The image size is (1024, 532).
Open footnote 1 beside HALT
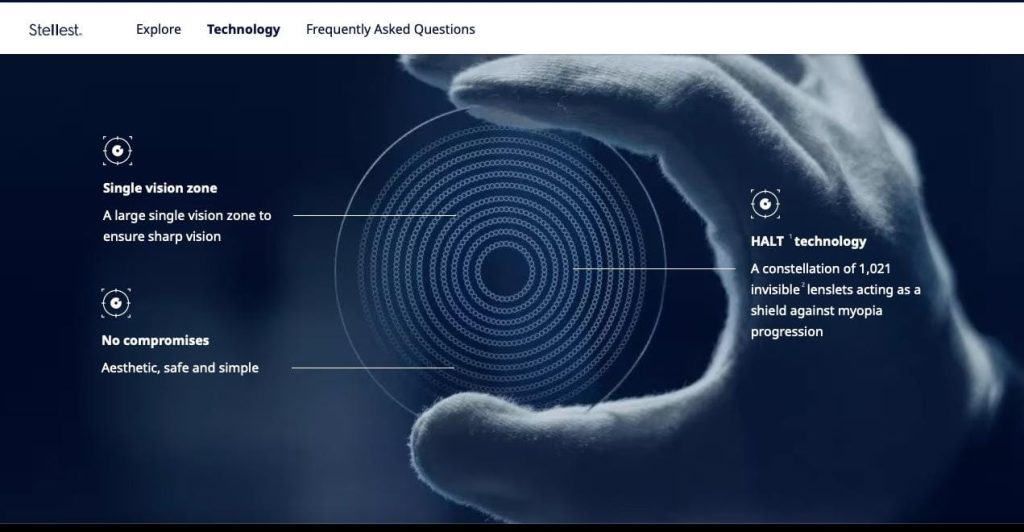[790, 236]
